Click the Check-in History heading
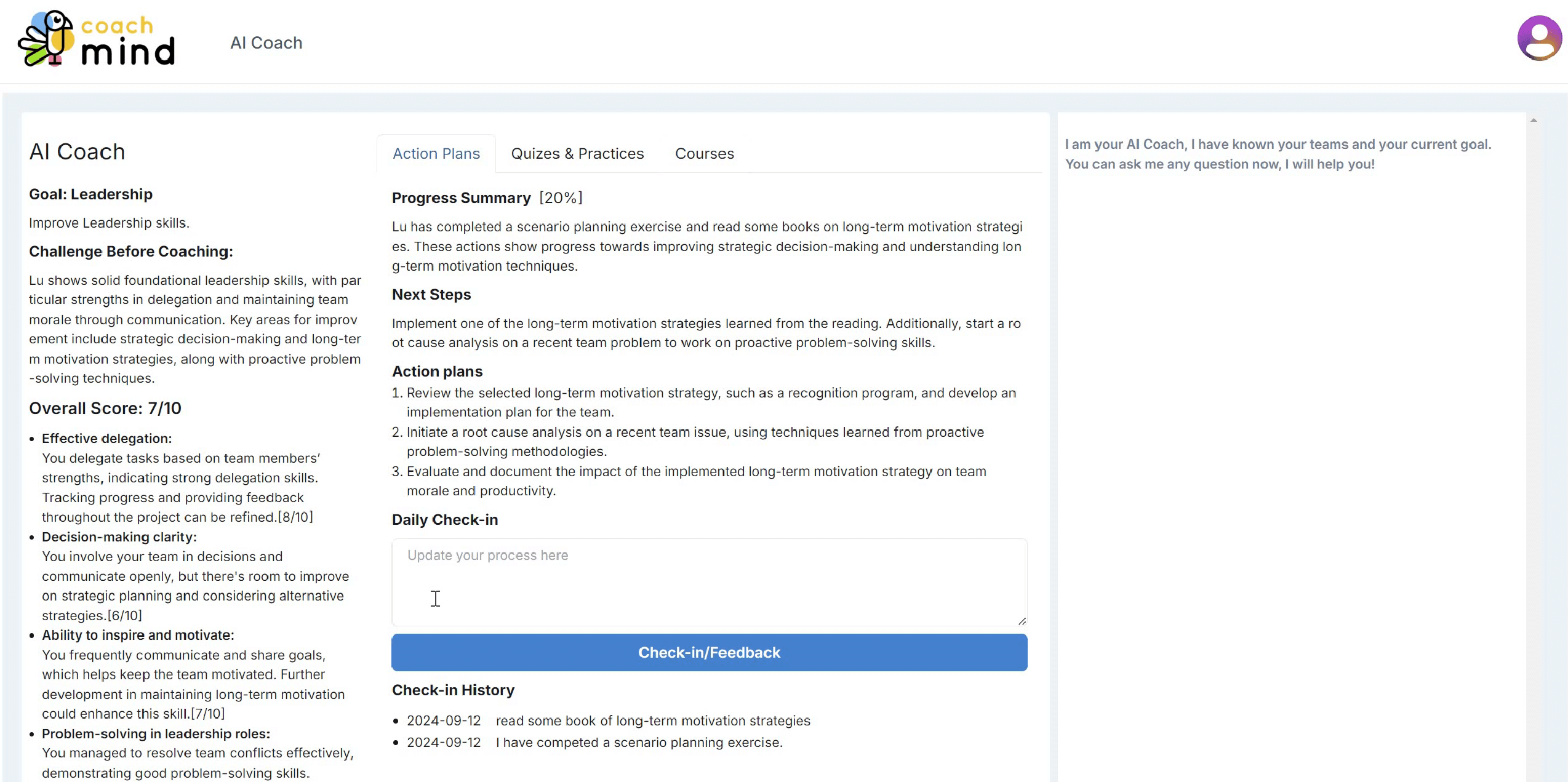This screenshot has height=782, width=1568. coord(453,690)
